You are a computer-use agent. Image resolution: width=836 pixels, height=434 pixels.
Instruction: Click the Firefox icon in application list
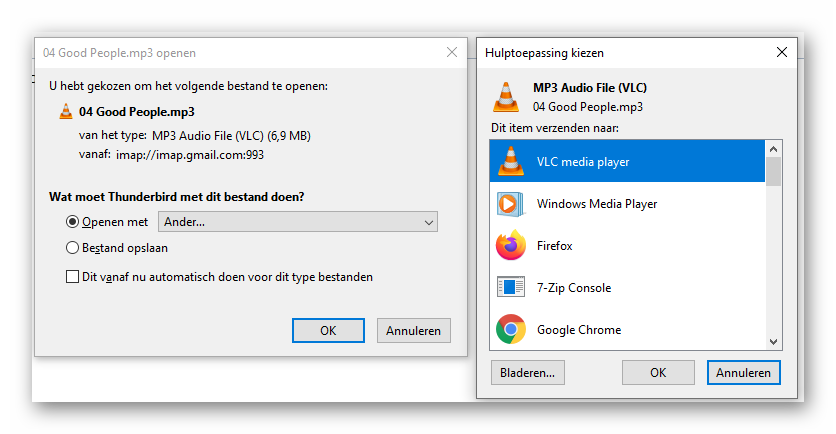[x=511, y=245]
